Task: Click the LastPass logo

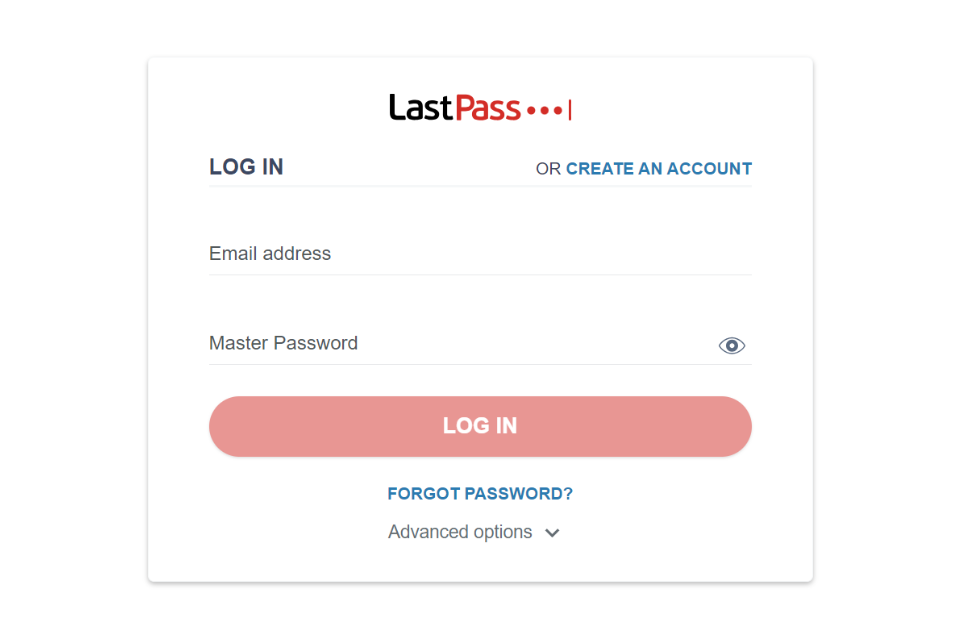Action: [x=479, y=107]
